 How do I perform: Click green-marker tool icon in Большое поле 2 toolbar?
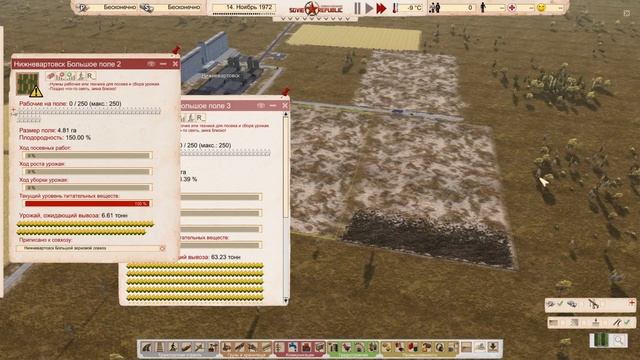pyautogui.click(x=71, y=76)
